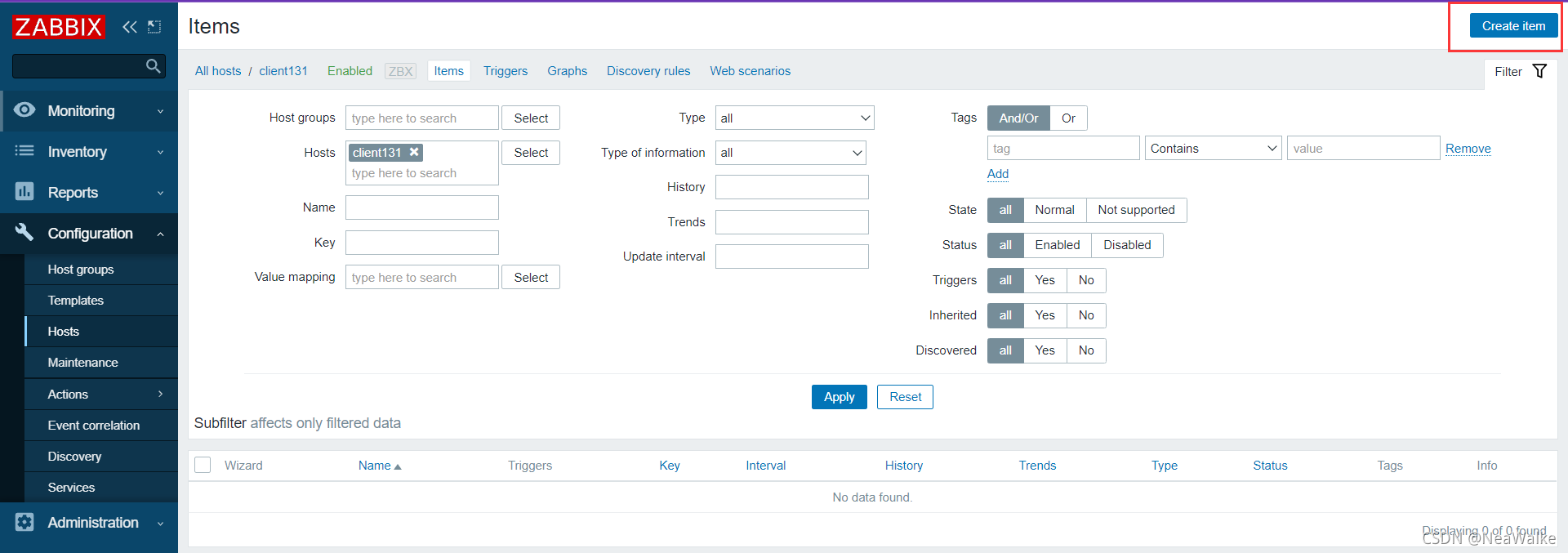This screenshot has width=1568, height=553.
Task: Click the tag value input field
Action: pos(1363,148)
